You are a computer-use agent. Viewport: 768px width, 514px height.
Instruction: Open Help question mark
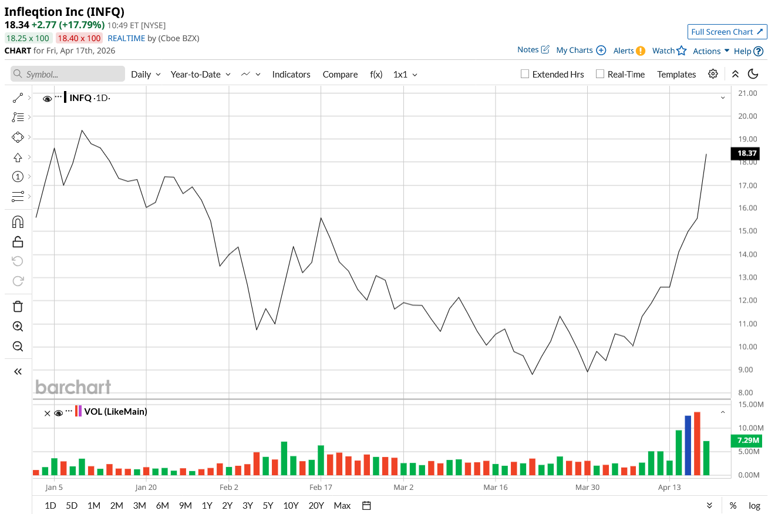click(x=758, y=51)
